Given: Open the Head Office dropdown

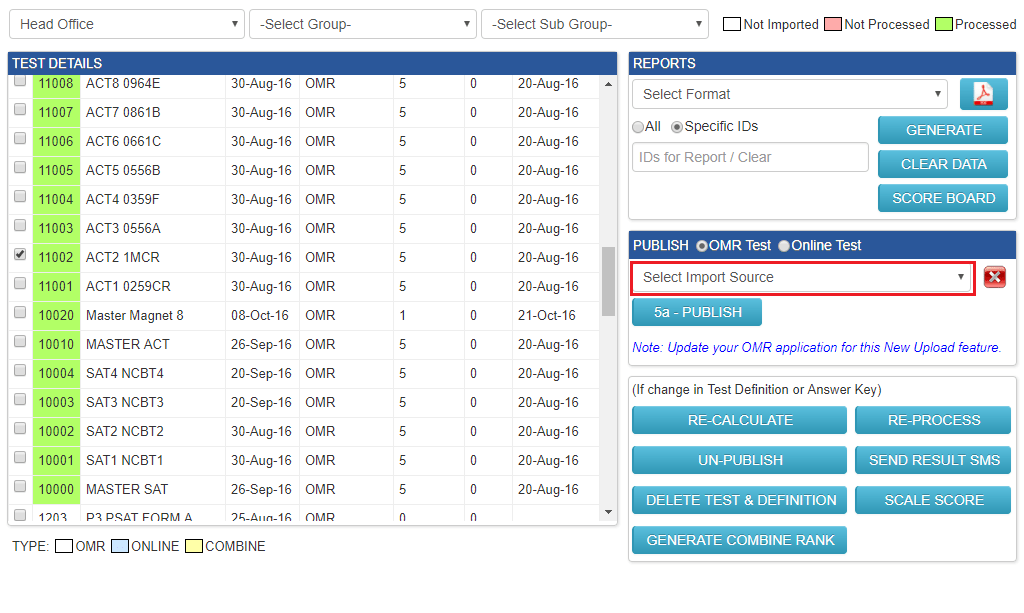Looking at the screenshot, I should (127, 24).
